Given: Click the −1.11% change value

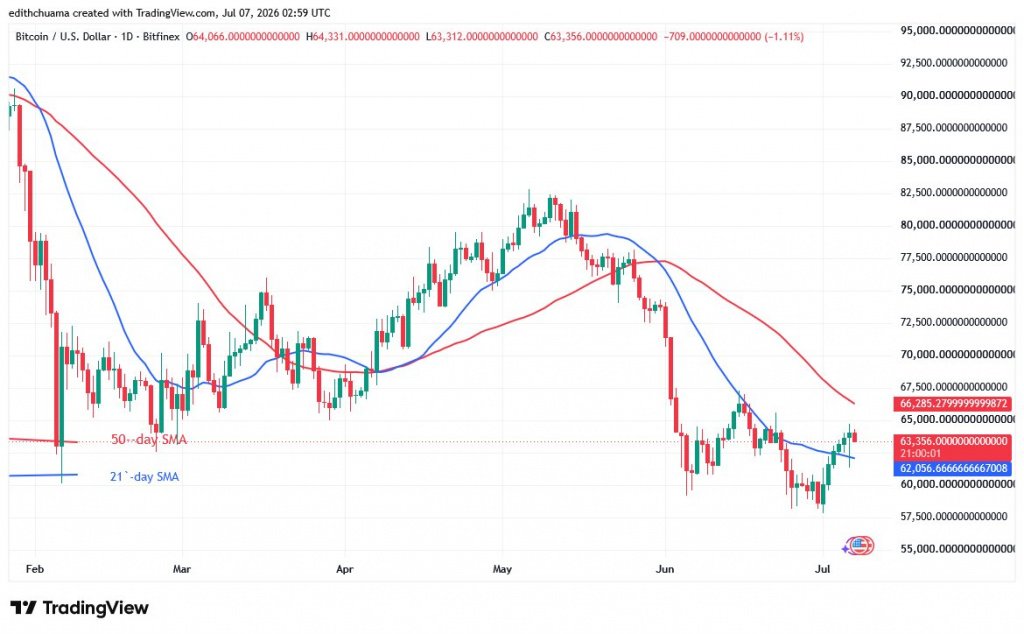Looking at the screenshot, I should 784,37.
